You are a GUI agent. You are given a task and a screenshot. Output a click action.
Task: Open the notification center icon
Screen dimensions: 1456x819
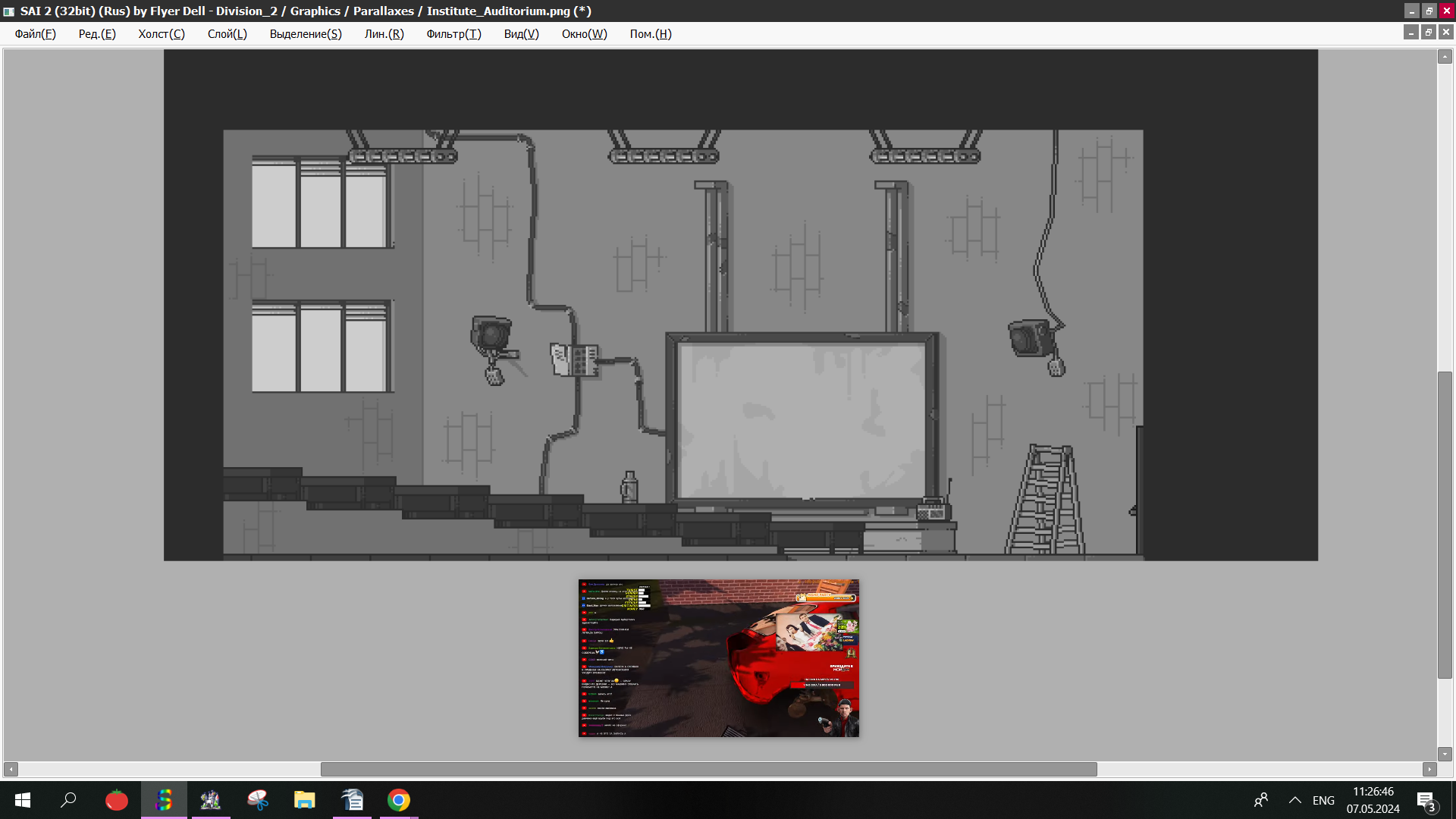(x=1426, y=800)
